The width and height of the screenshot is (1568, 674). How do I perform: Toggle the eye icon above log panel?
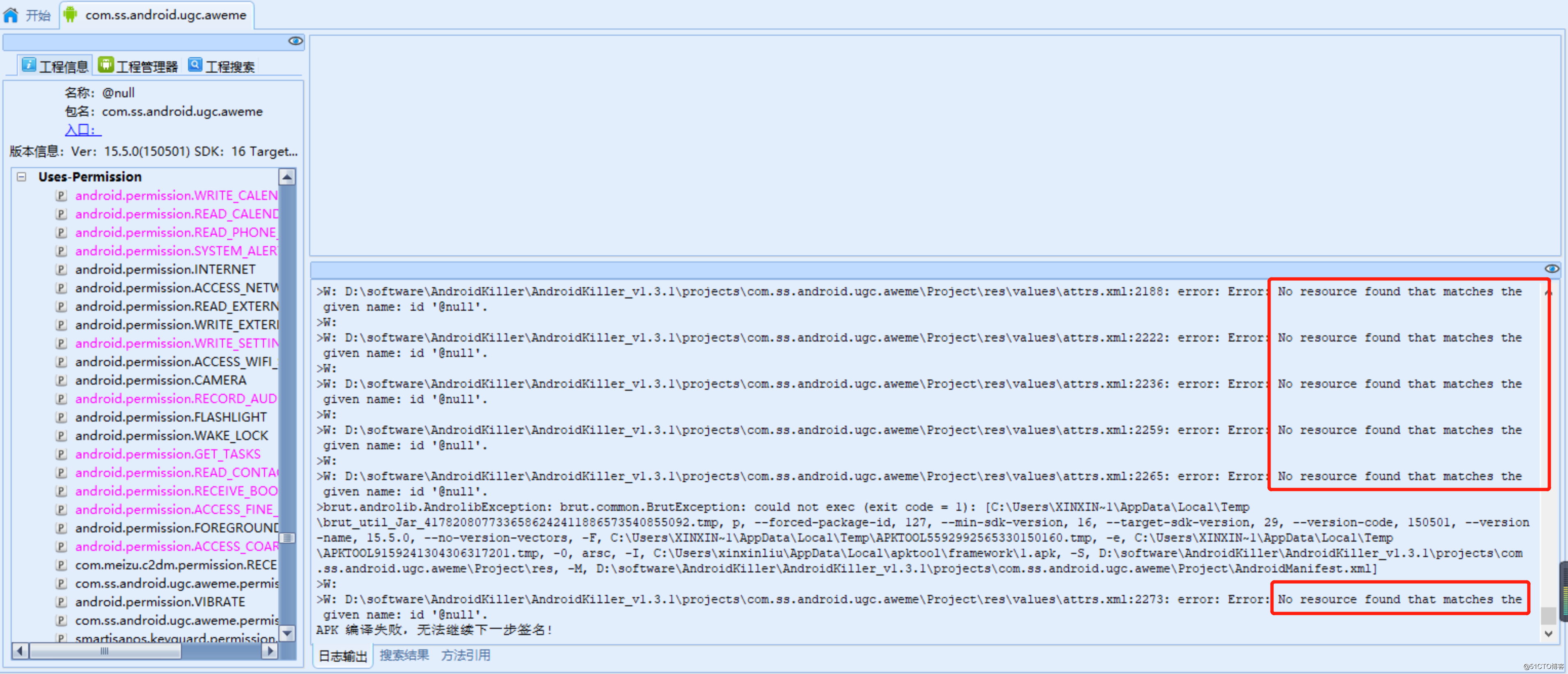1552,268
